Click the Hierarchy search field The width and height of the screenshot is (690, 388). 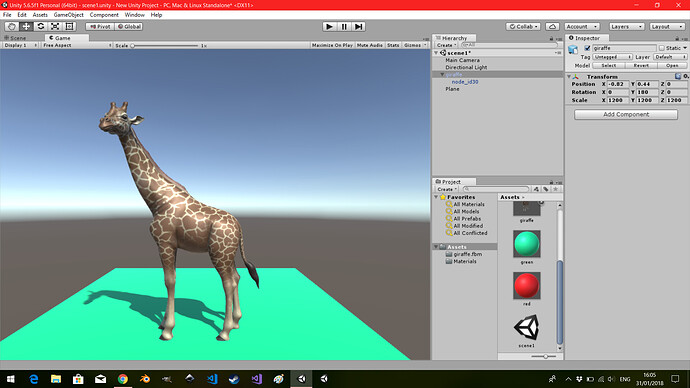510,45
